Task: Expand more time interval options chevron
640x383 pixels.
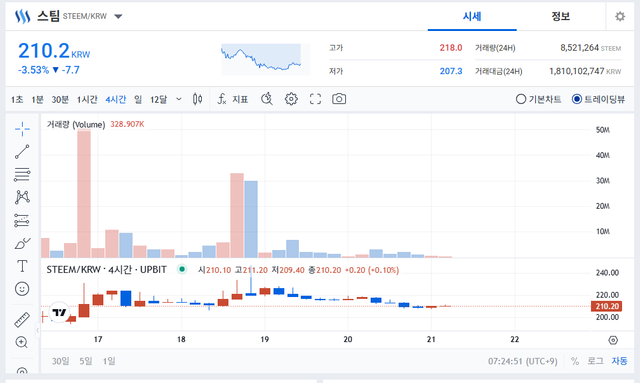Action: 179,99
